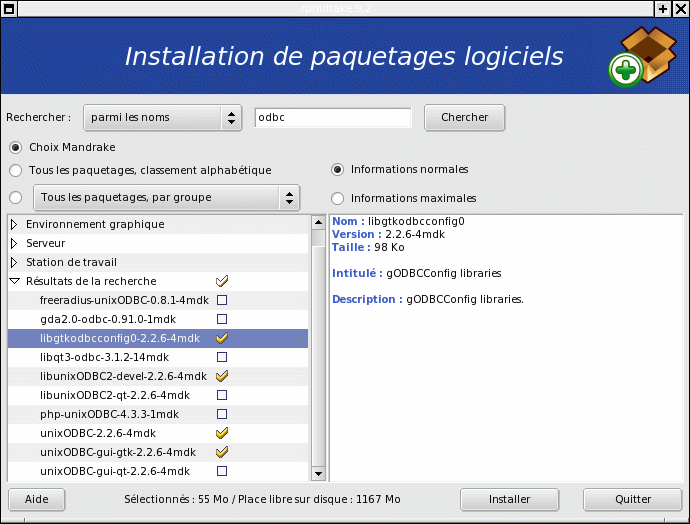Close rpmdrake window with X icon
This screenshot has height=524, width=690.
pos(680,8)
